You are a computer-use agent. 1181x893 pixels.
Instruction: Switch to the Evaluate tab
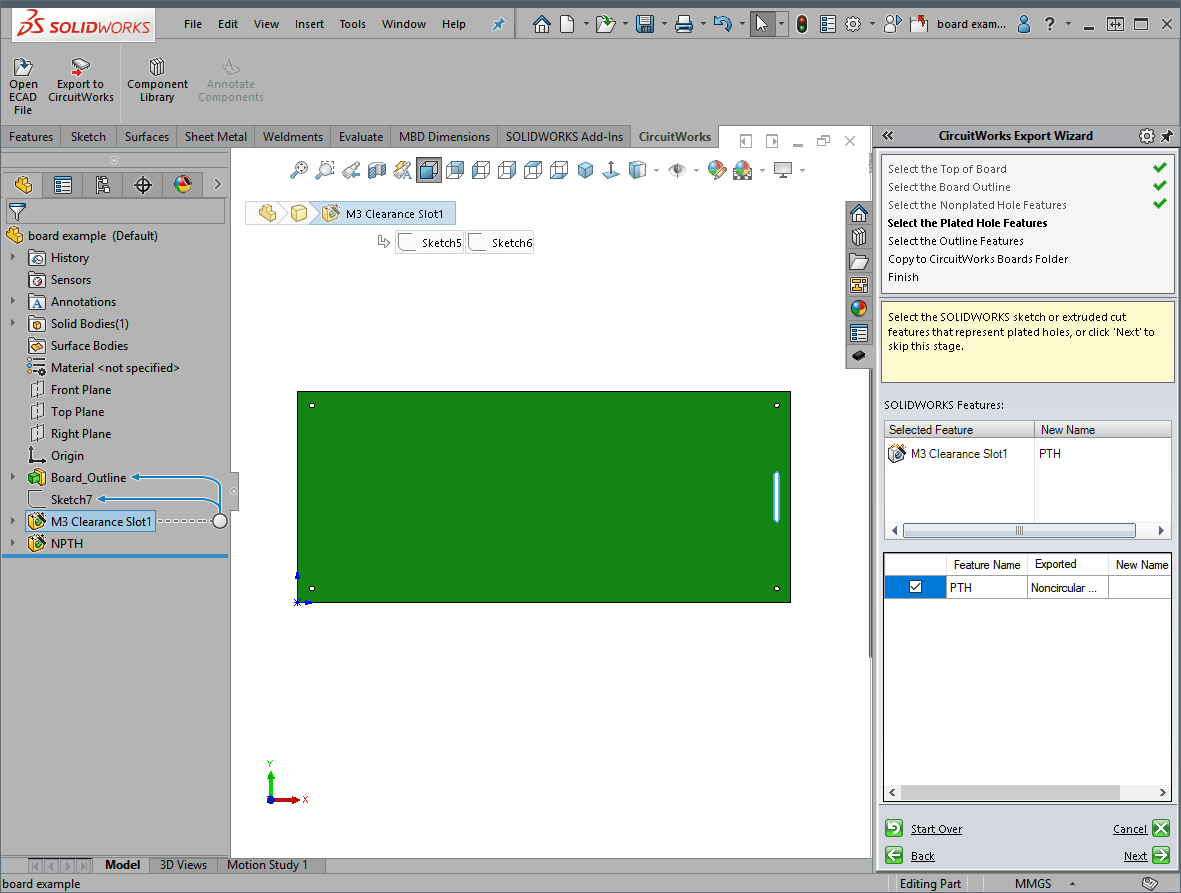361,136
